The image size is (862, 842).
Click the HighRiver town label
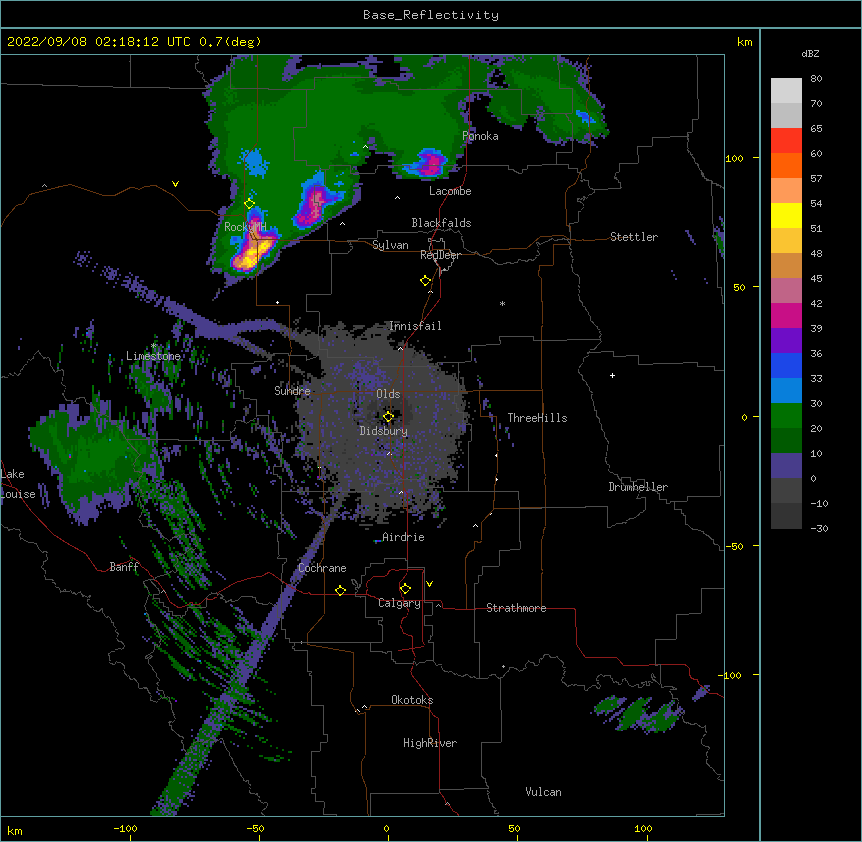click(x=430, y=743)
